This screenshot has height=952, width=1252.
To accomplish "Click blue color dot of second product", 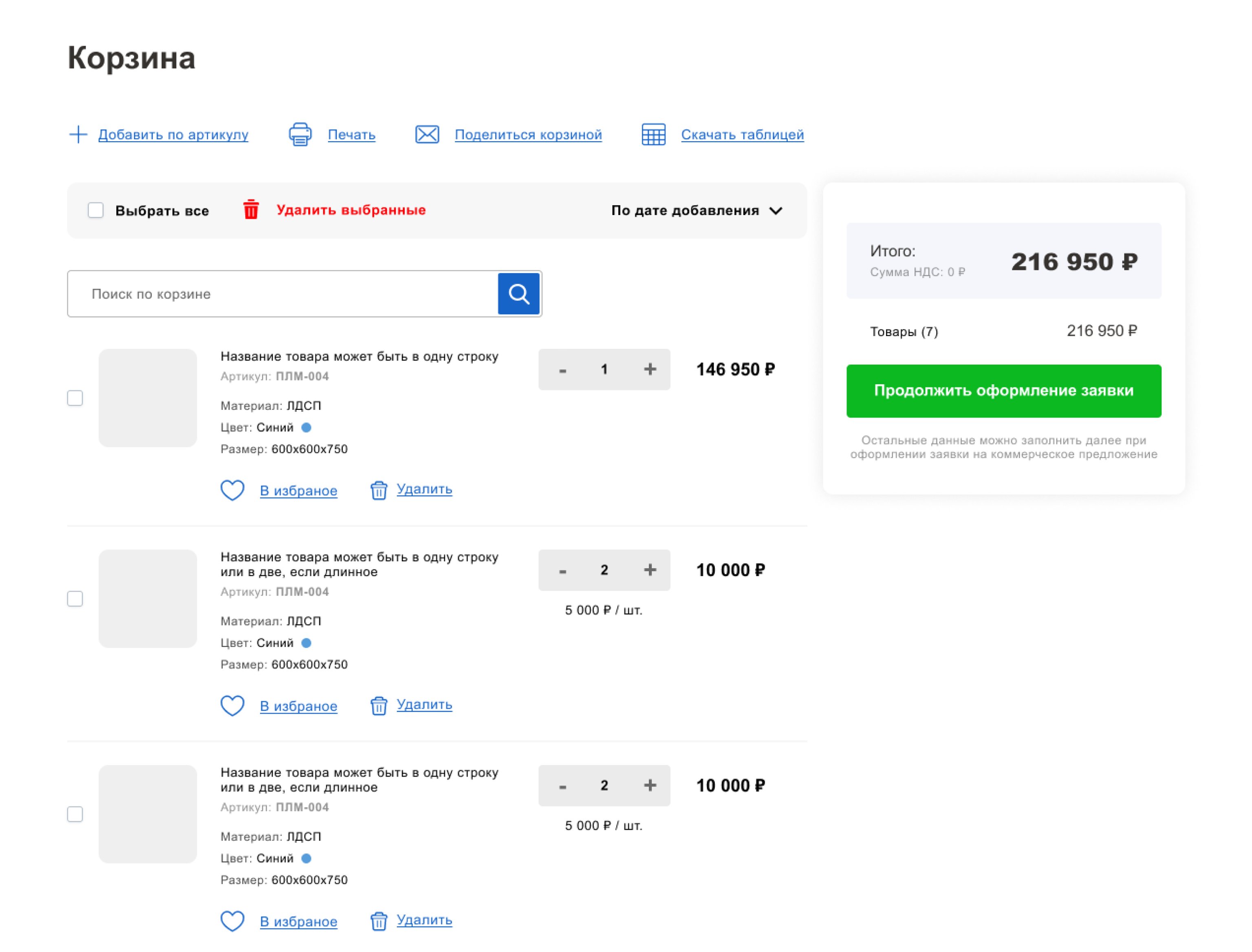I will tap(306, 642).
